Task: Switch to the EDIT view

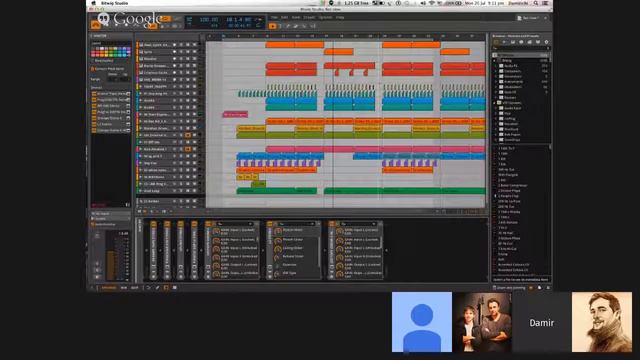Action: (x=135, y=288)
